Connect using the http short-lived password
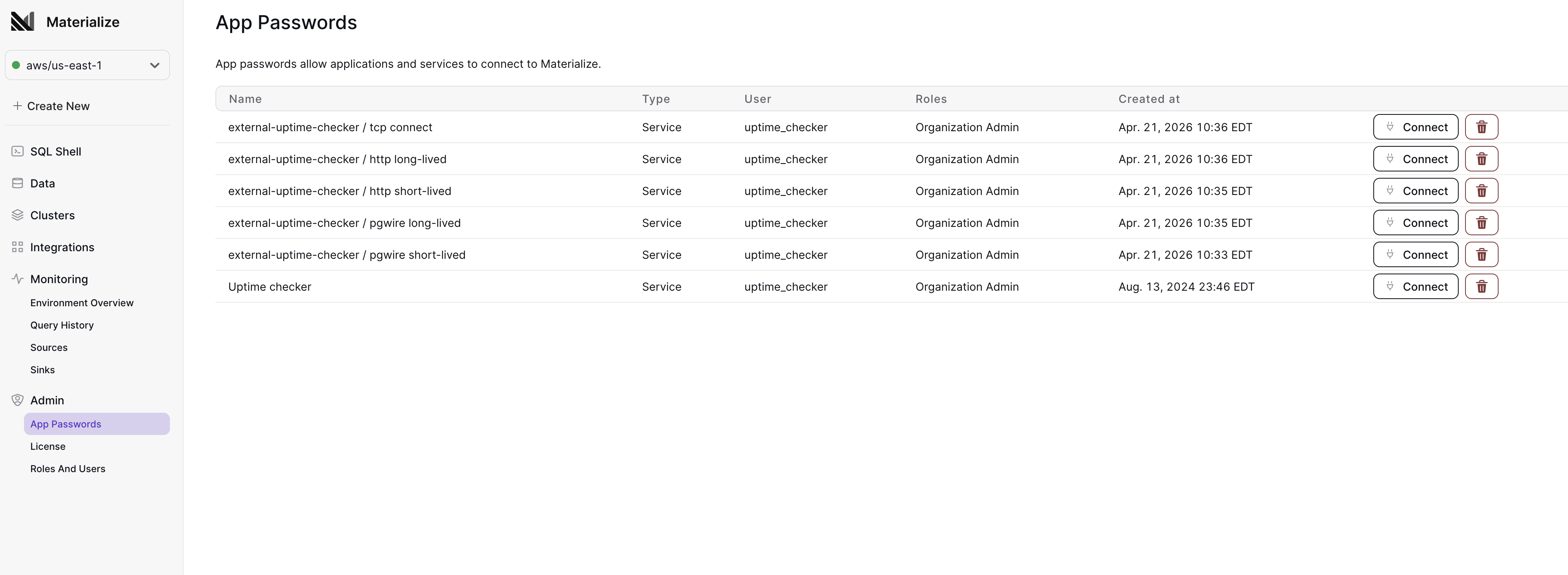Screen dimensions: 1568x575 pos(1415,191)
